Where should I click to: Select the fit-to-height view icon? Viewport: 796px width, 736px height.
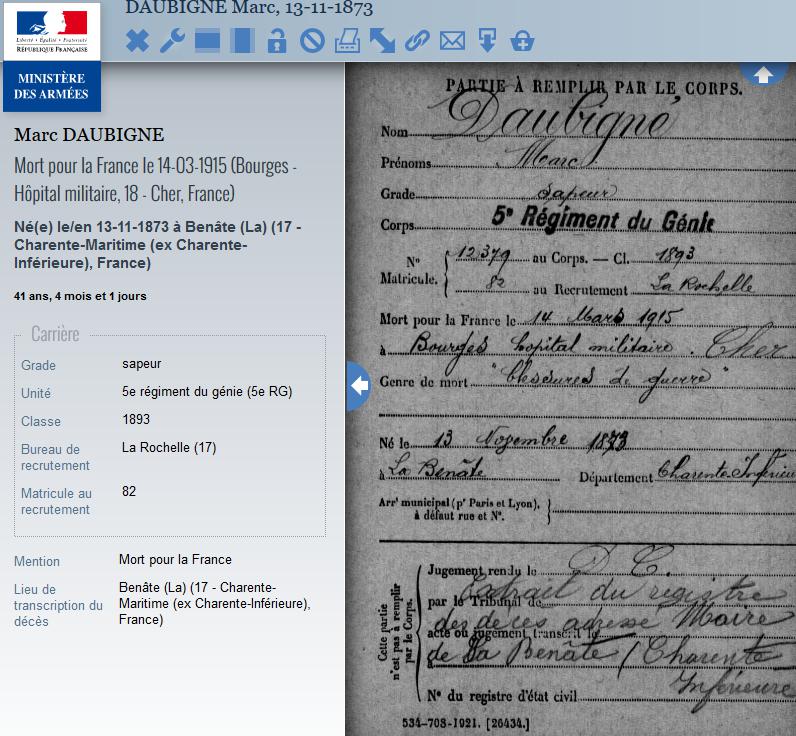pyautogui.click(x=242, y=41)
